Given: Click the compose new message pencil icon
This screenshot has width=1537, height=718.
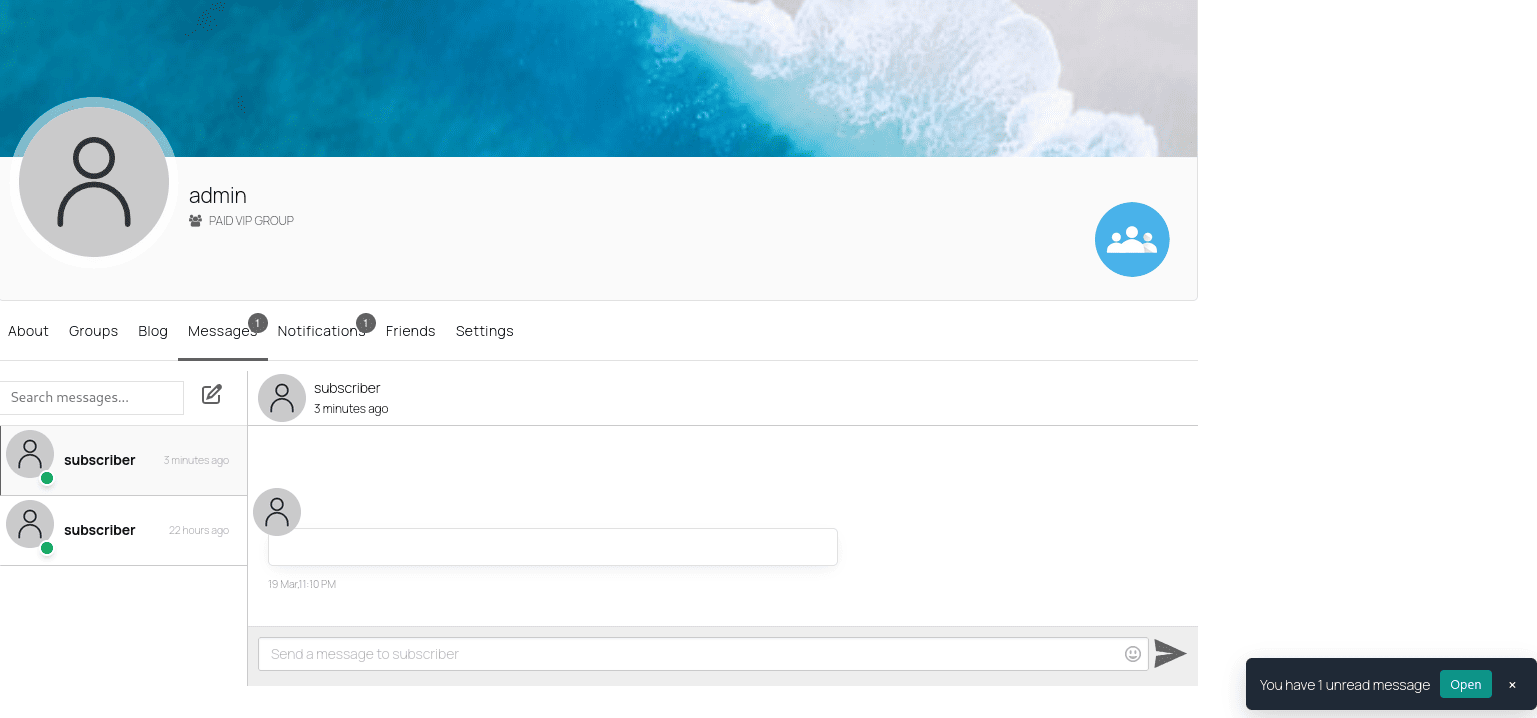Looking at the screenshot, I should pyautogui.click(x=212, y=394).
